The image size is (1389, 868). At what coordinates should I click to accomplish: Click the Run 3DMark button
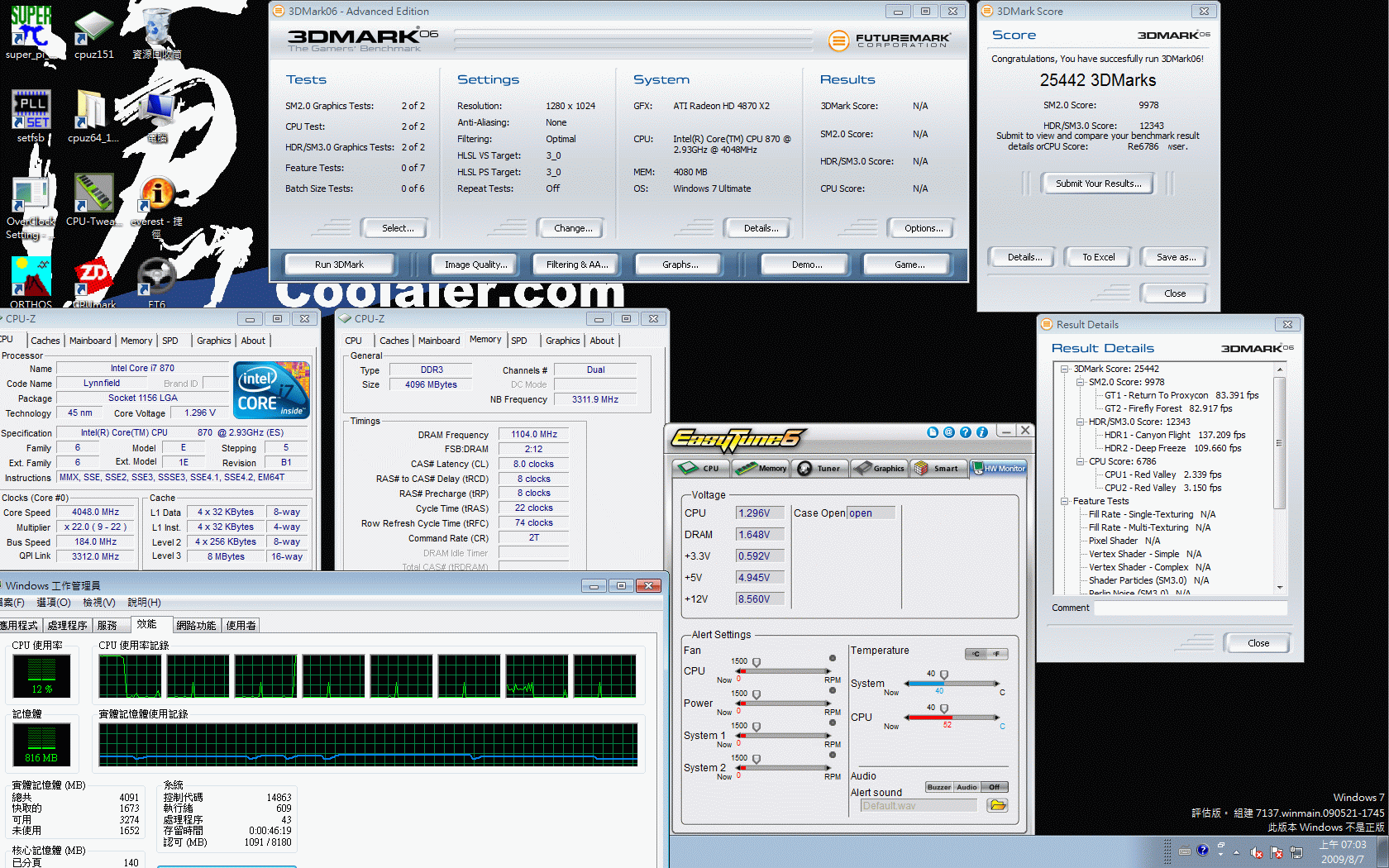pyautogui.click(x=339, y=265)
